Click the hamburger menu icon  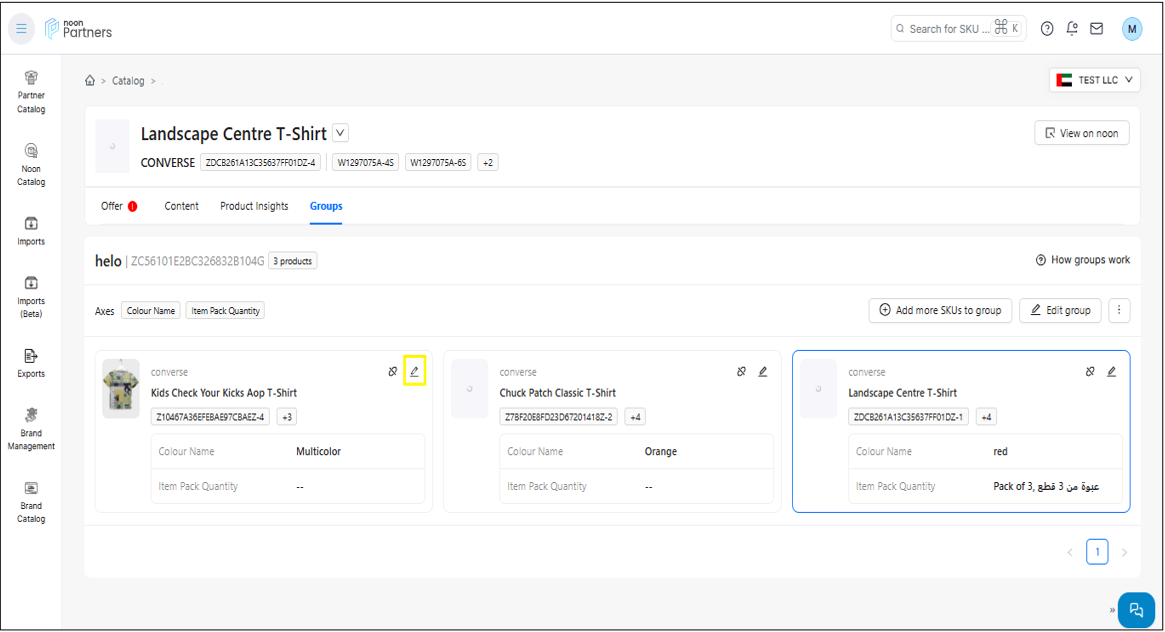[21, 29]
